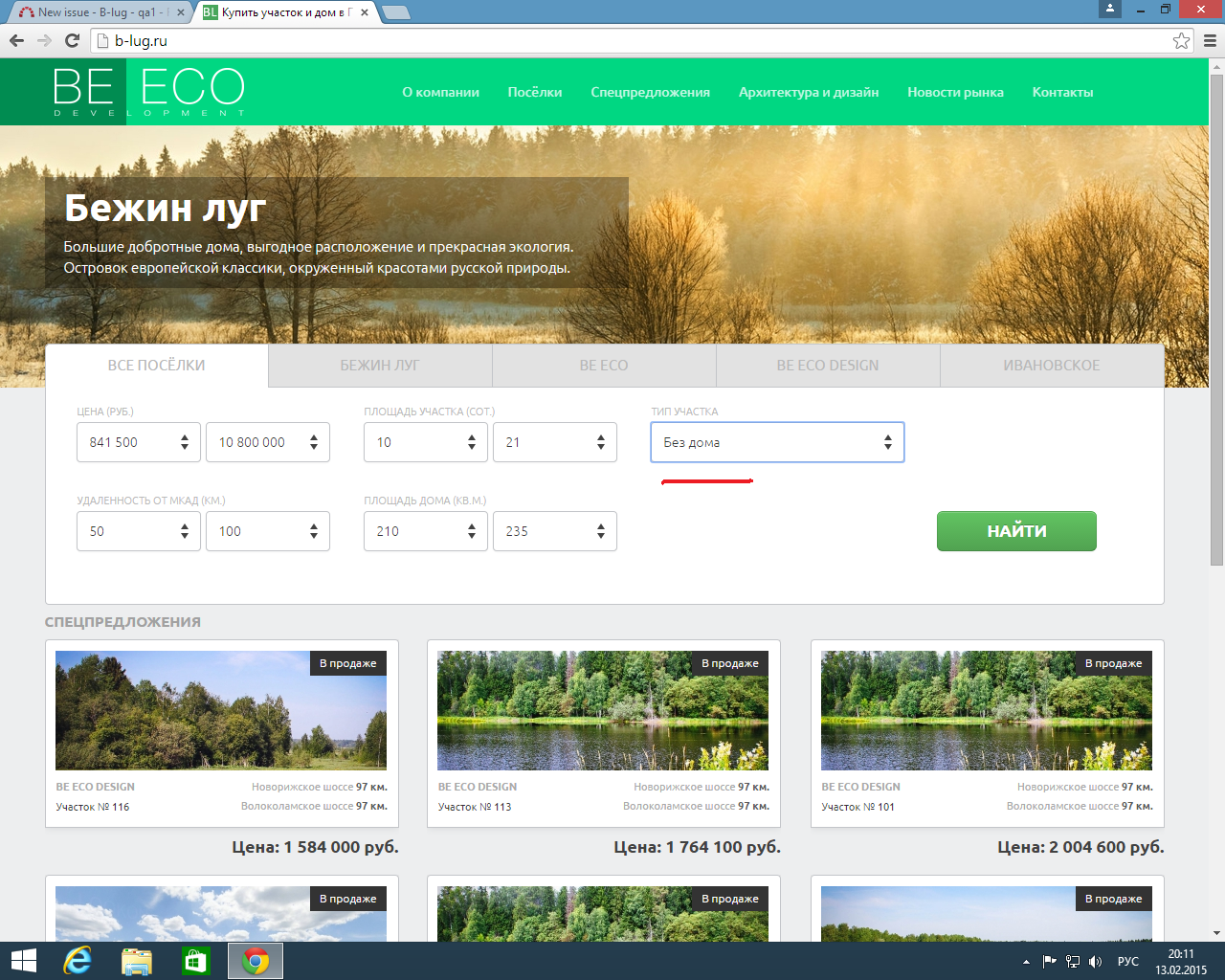1225x980 pixels.
Task: Click the Windows Start button
Action: [x=23, y=961]
